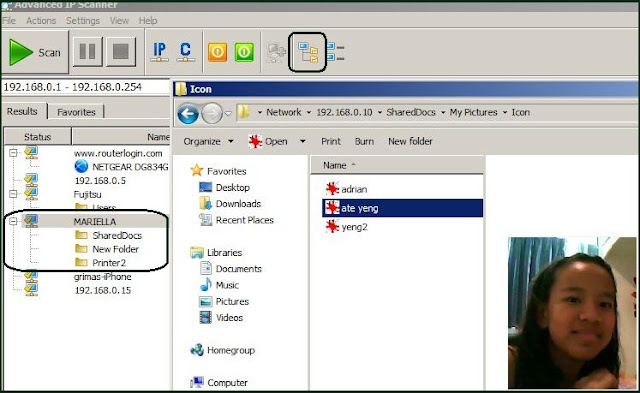Stop the scan with the square button
Viewport: 640px width, 393px height.
coord(121,52)
